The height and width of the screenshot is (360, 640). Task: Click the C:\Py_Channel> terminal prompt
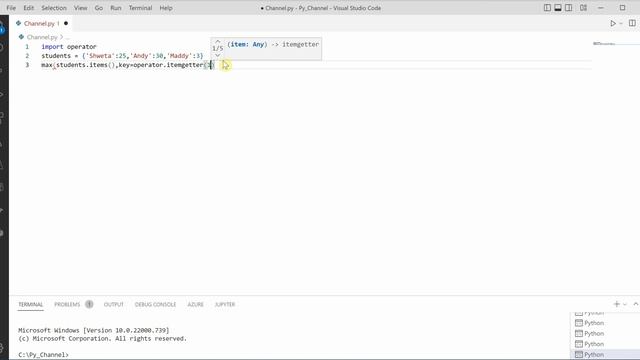tap(43, 355)
